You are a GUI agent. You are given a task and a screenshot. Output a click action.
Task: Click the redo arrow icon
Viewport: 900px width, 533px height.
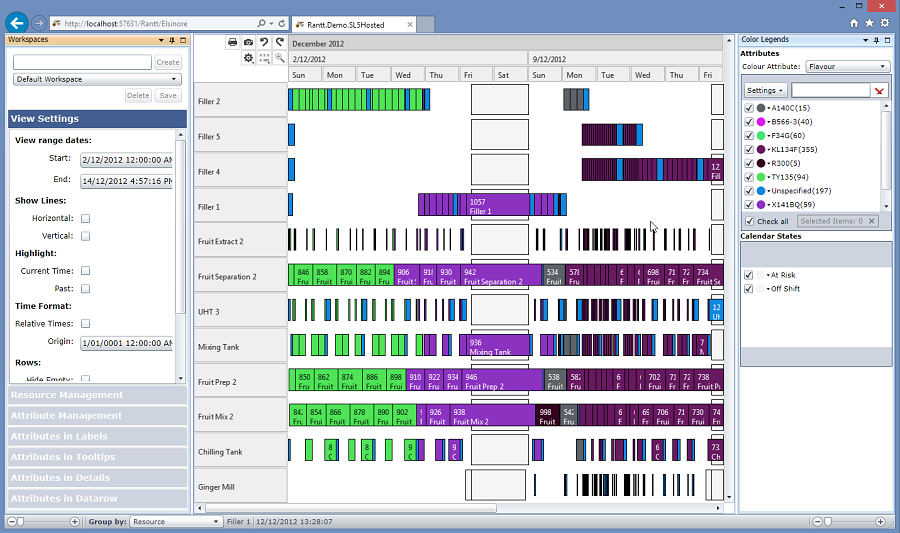tap(279, 42)
